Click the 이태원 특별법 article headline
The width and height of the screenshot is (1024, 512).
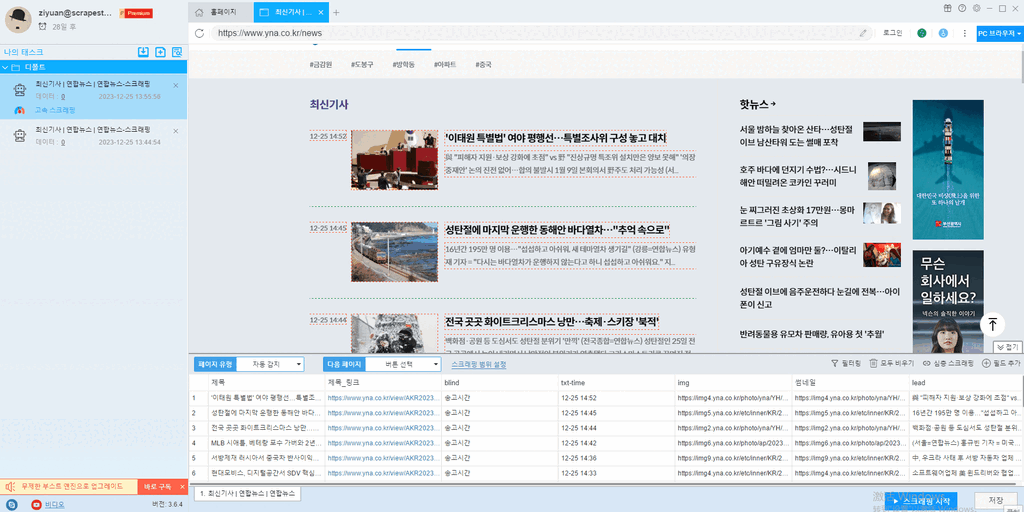[x=555, y=138]
